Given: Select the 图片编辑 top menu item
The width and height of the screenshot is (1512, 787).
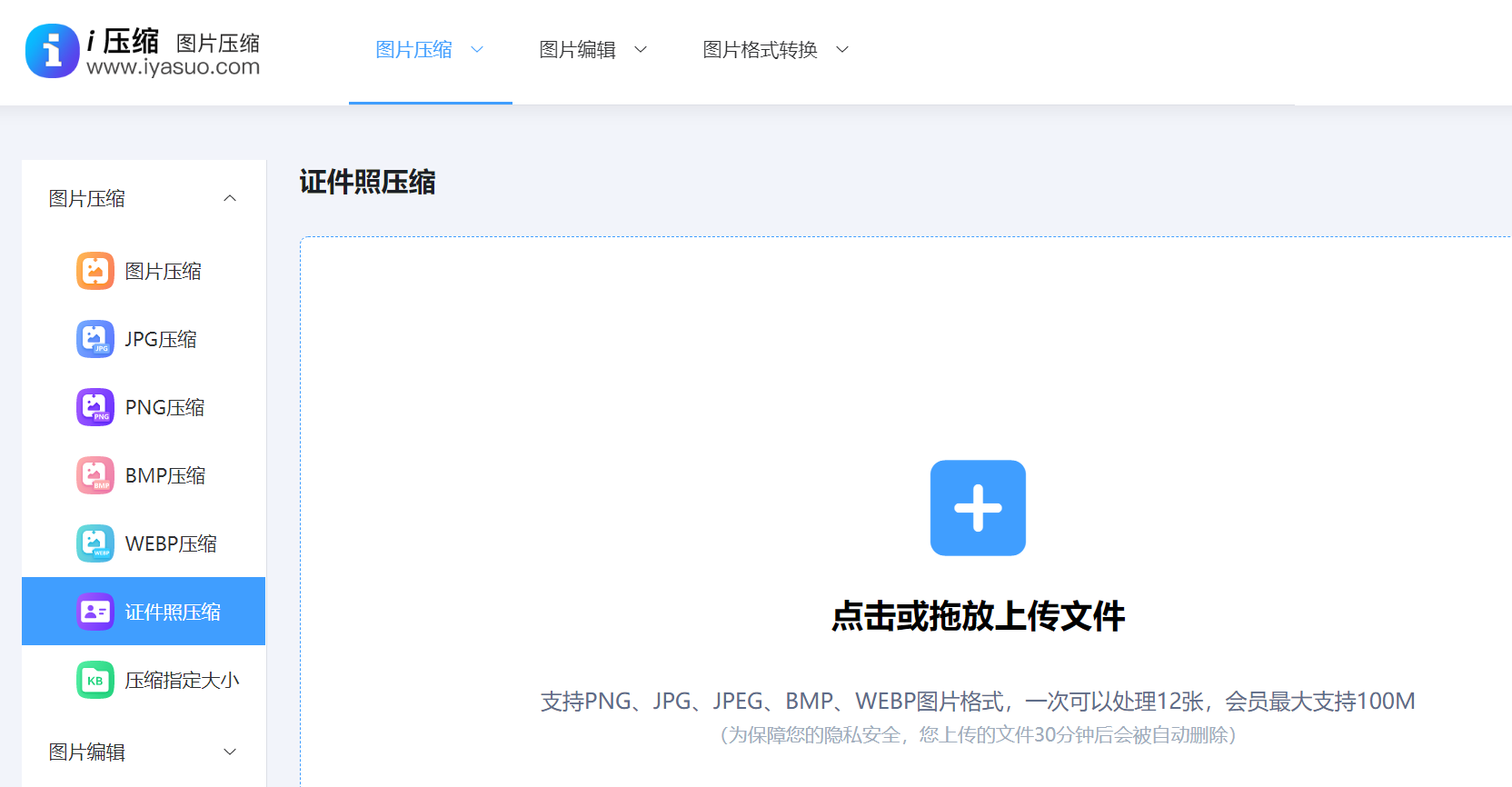Looking at the screenshot, I should (x=577, y=50).
